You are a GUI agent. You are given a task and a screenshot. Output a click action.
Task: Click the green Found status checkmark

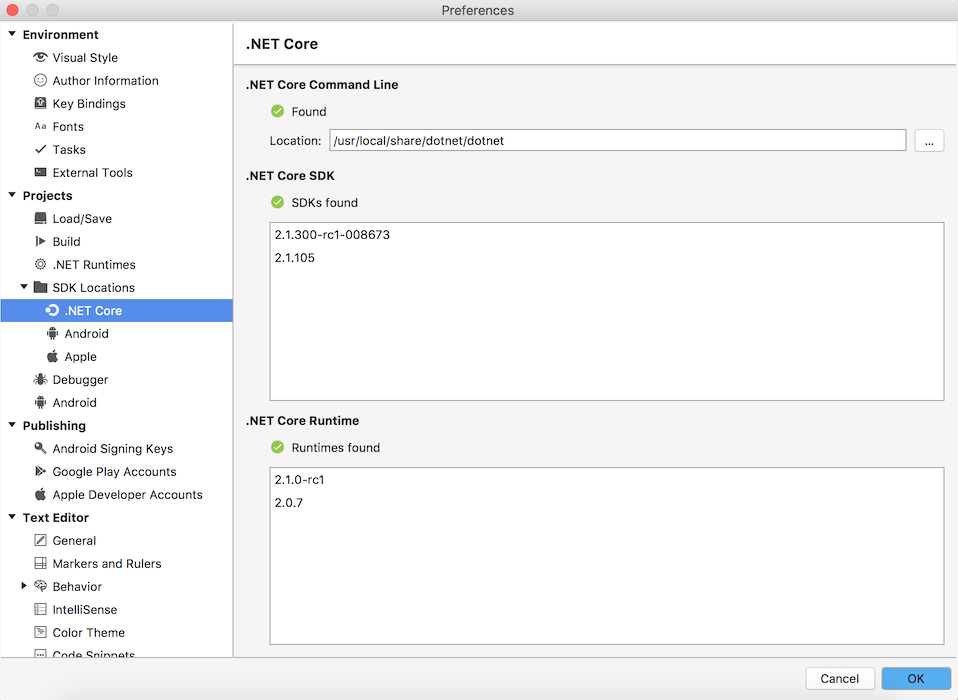click(x=277, y=111)
